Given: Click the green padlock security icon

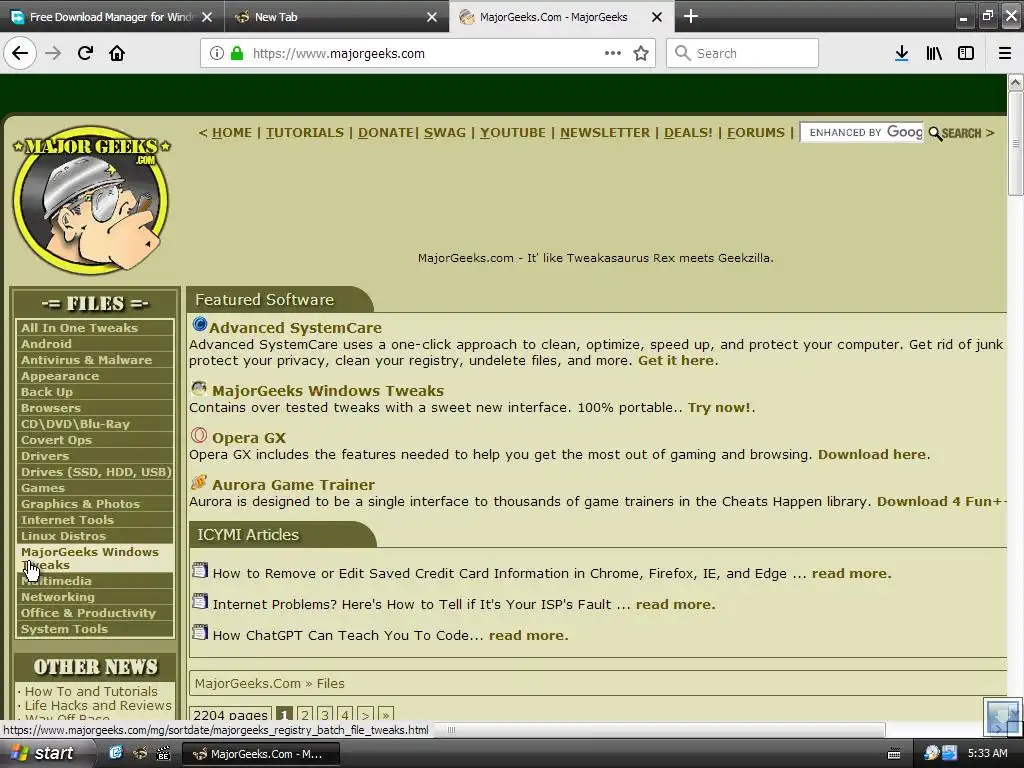Looking at the screenshot, I should click(237, 54).
